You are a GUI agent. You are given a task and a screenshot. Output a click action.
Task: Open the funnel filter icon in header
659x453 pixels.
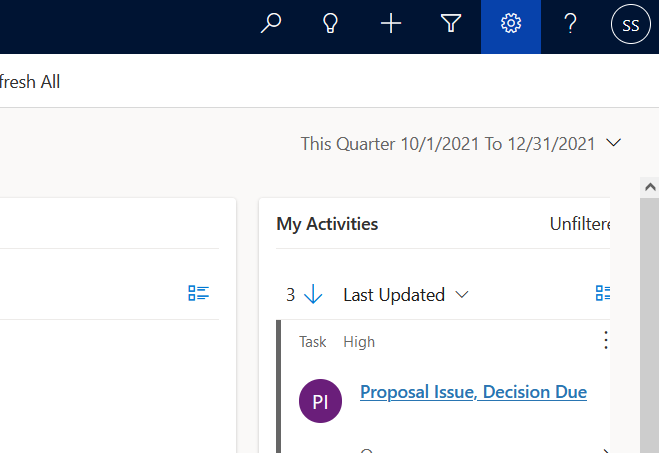pos(451,25)
